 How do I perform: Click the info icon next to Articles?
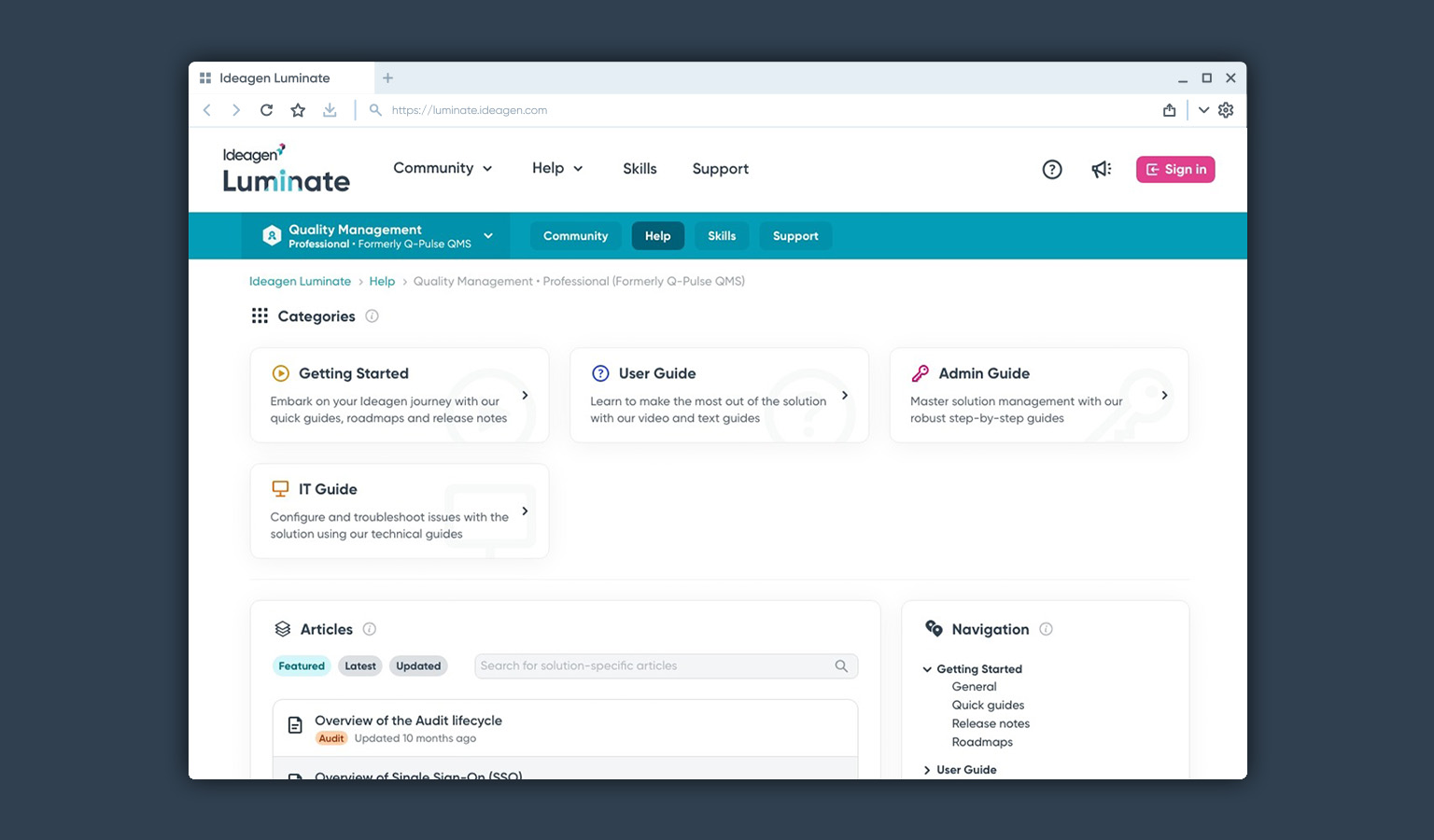pyautogui.click(x=369, y=629)
